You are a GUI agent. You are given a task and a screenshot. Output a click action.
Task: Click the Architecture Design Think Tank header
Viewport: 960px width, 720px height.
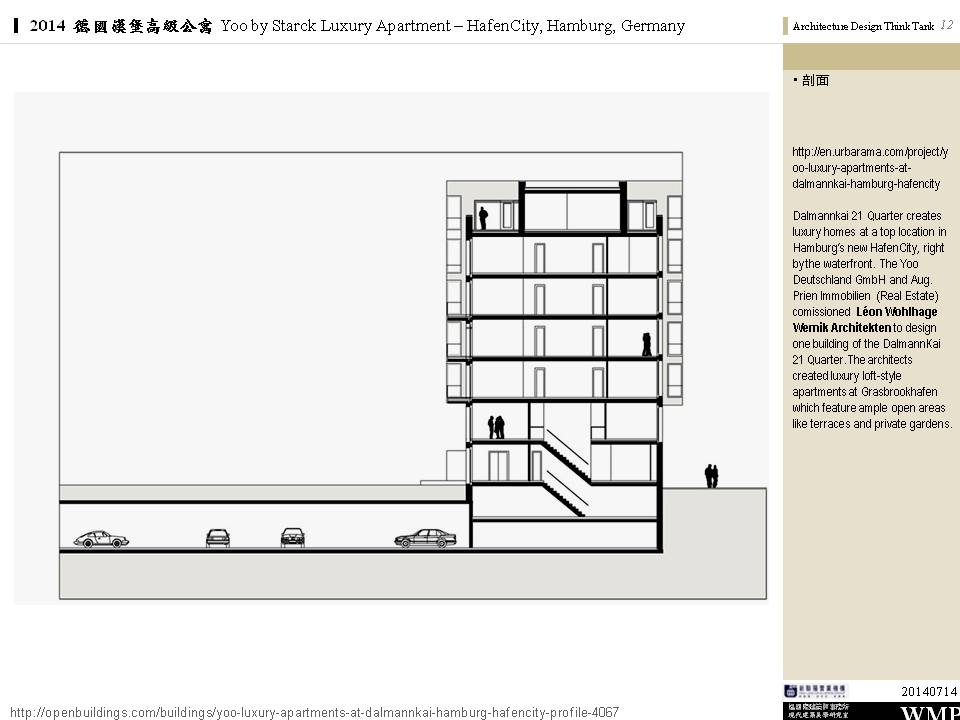pos(862,27)
